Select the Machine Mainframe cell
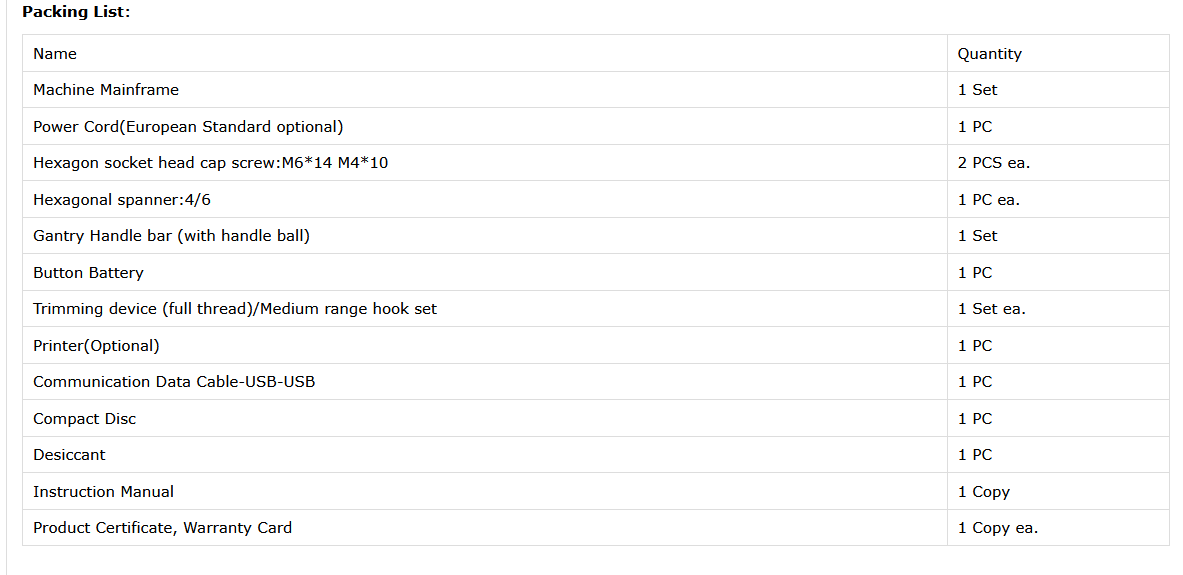 pyautogui.click(x=106, y=90)
